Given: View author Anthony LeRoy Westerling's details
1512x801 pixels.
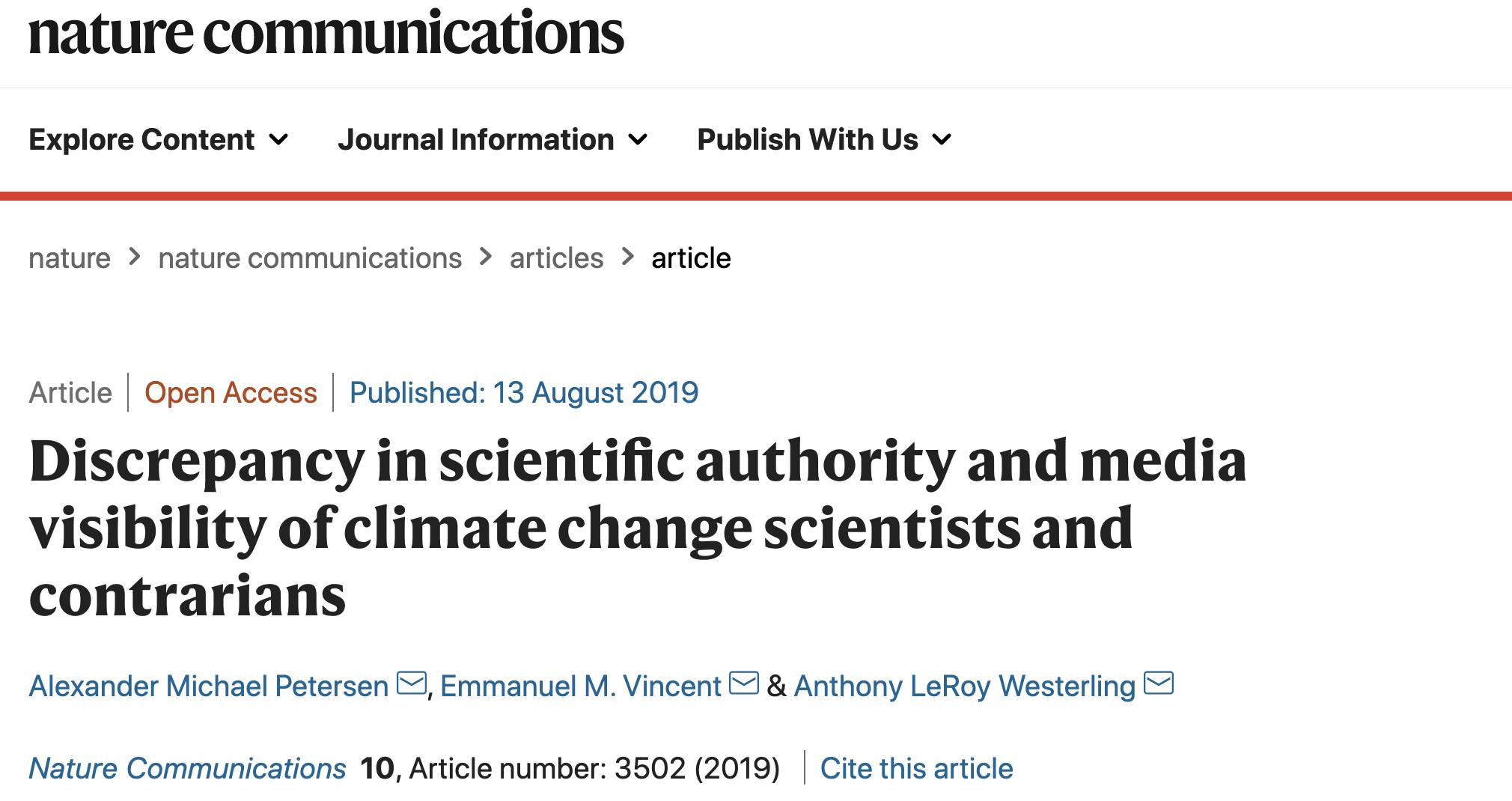Looking at the screenshot, I should [x=964, y=686].
